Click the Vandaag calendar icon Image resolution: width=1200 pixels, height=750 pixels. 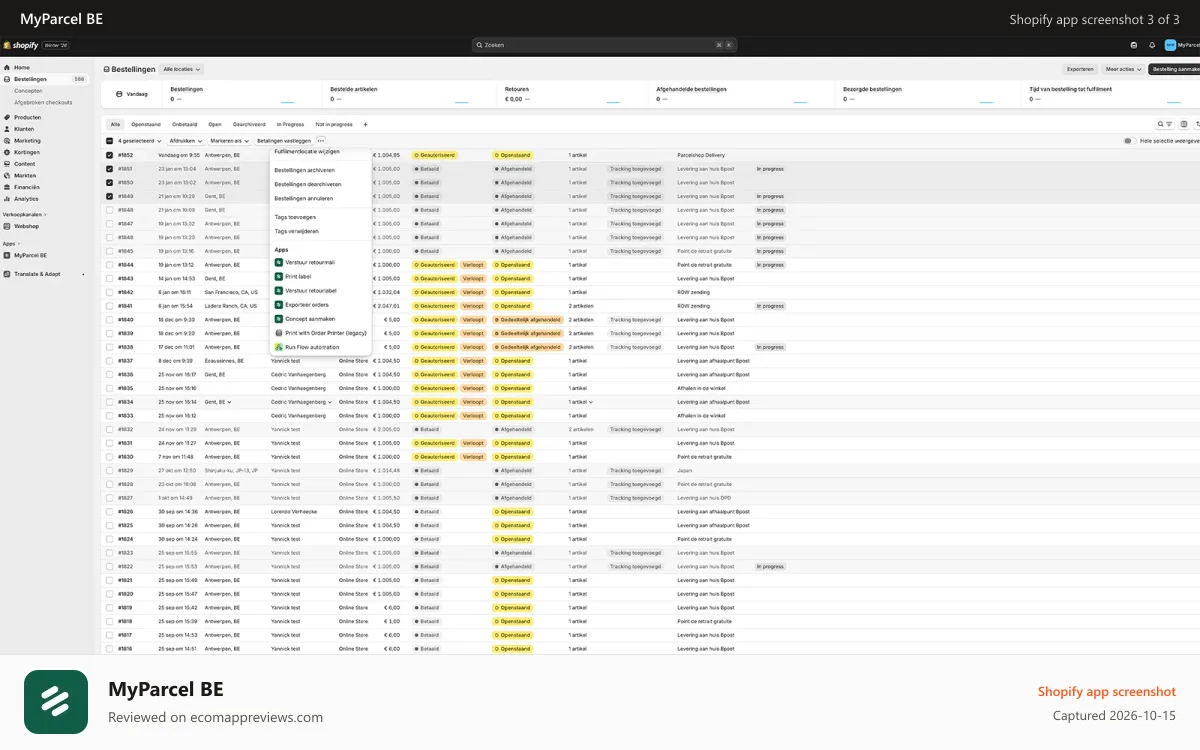click(x=119, y=94)
